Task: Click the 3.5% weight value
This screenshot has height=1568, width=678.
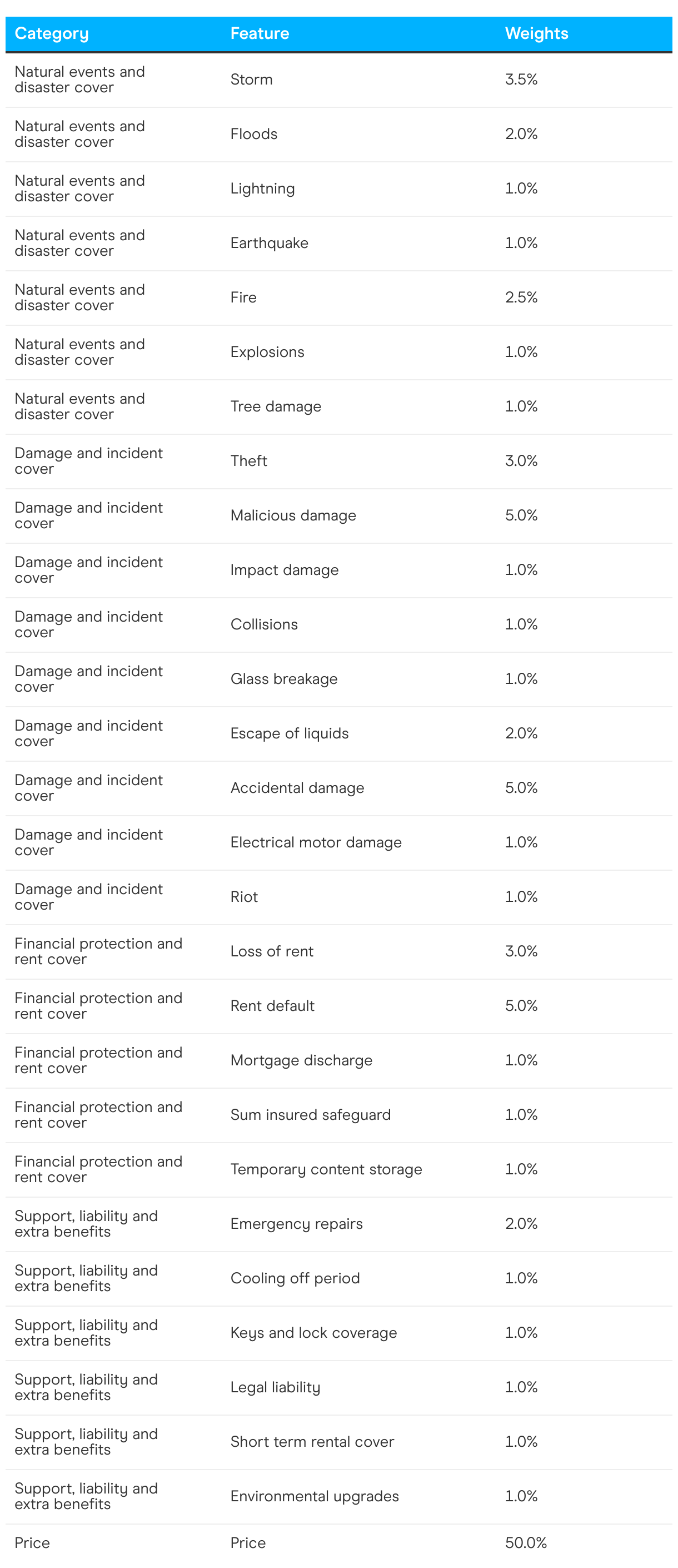Action: coord(521,80)
